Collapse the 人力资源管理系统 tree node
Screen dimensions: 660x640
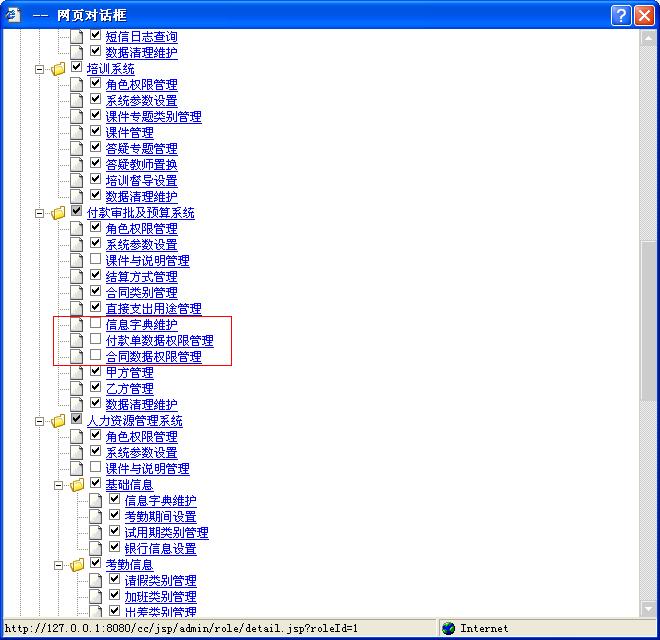[39, 421]
